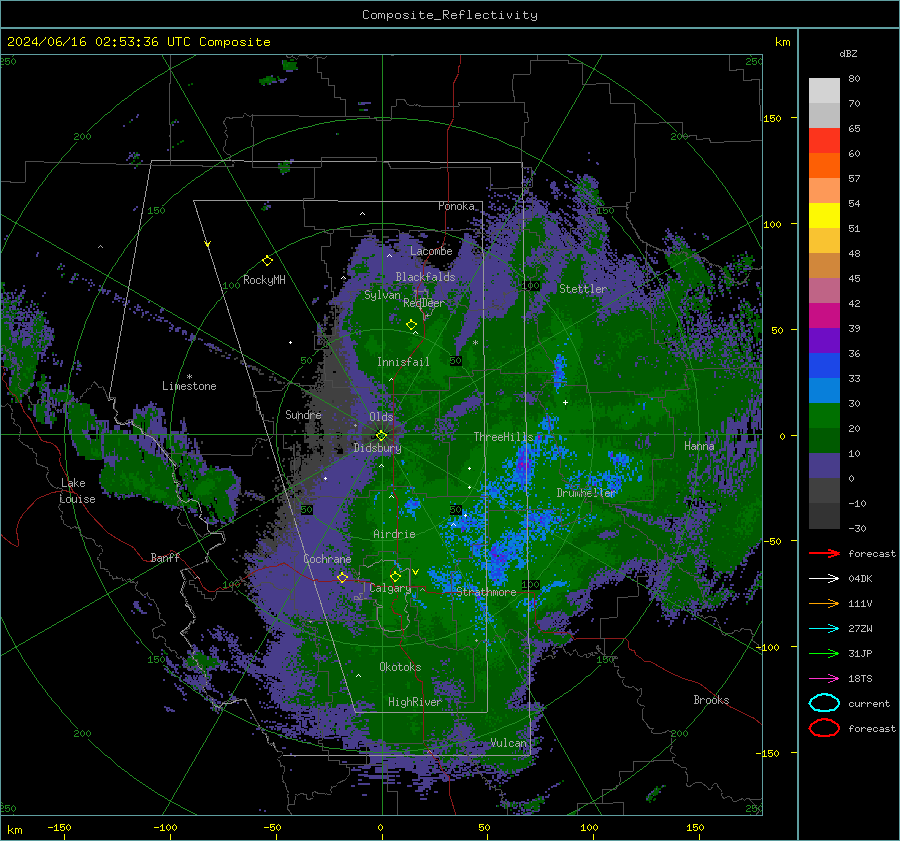The image size is (900, 841).
Task: Click the red forecast ellipse in legend
Action: pos(824,728)
